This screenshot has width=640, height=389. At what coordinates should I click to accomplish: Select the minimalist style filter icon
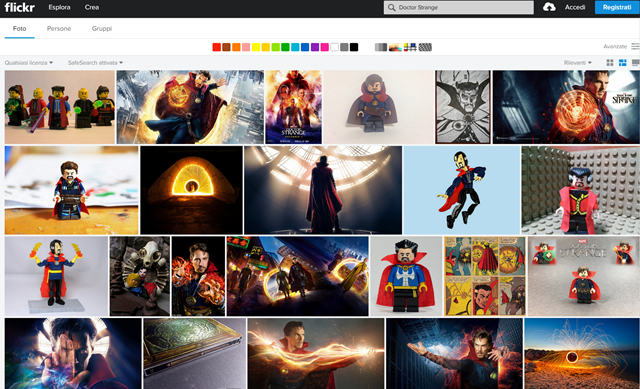(410, 47)
